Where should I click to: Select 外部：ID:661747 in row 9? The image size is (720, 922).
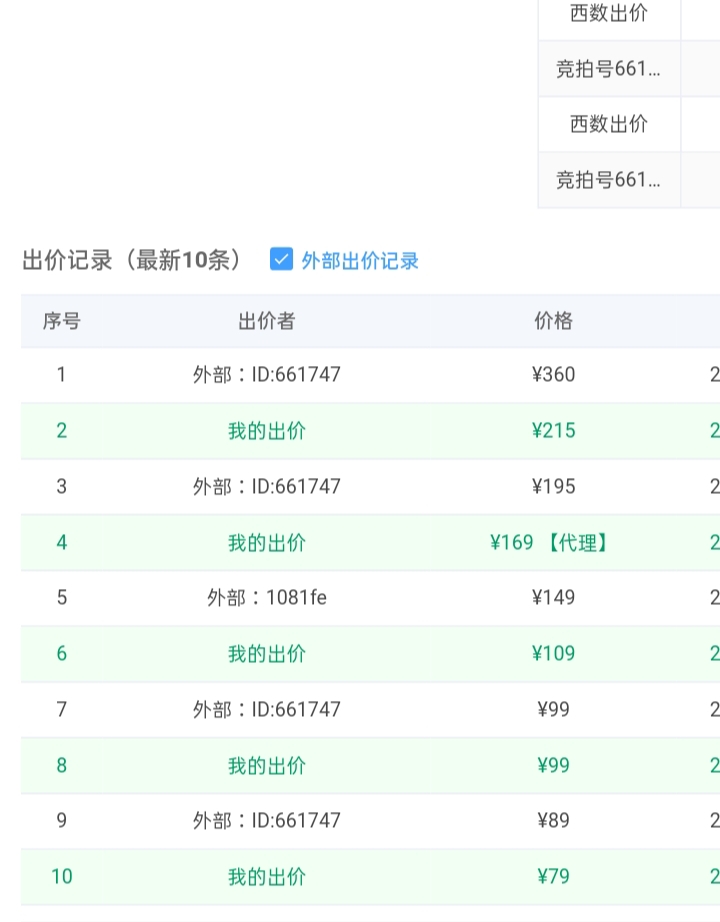tap(266, 821)
